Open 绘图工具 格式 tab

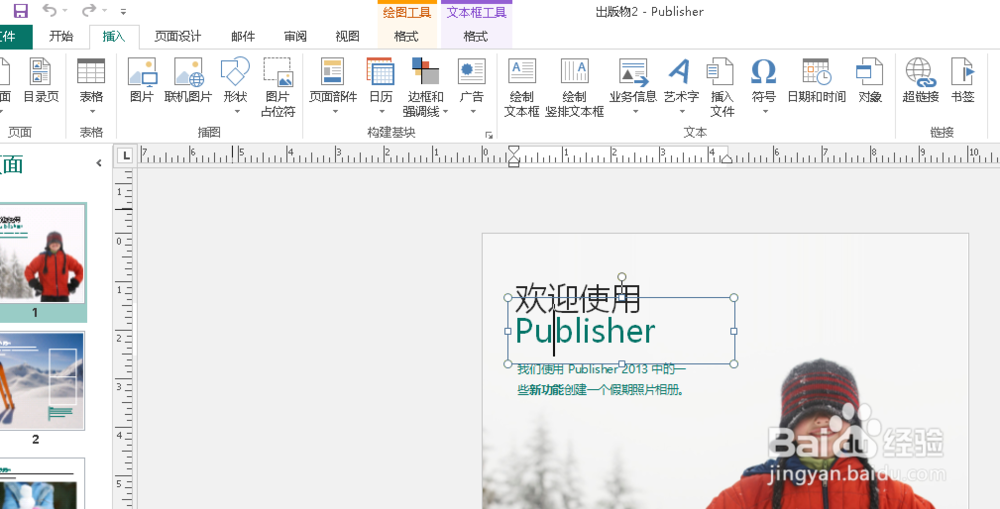point(406,36)
